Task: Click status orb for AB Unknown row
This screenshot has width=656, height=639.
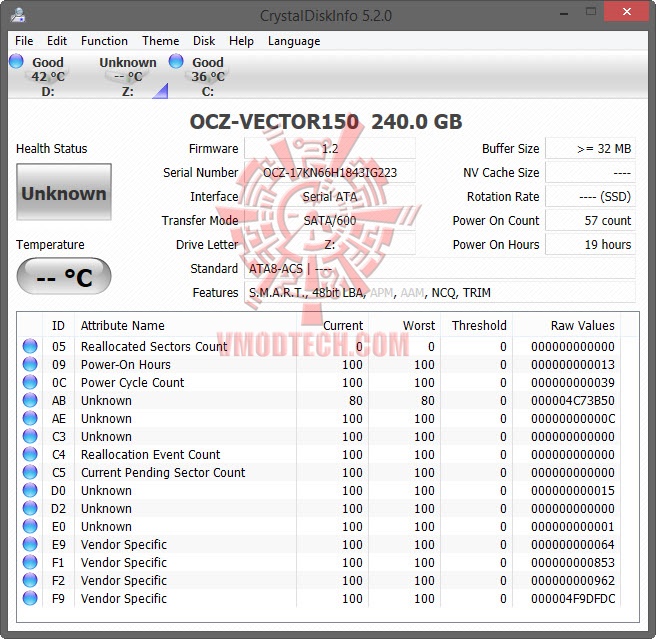Action: (x=30, y=400)
